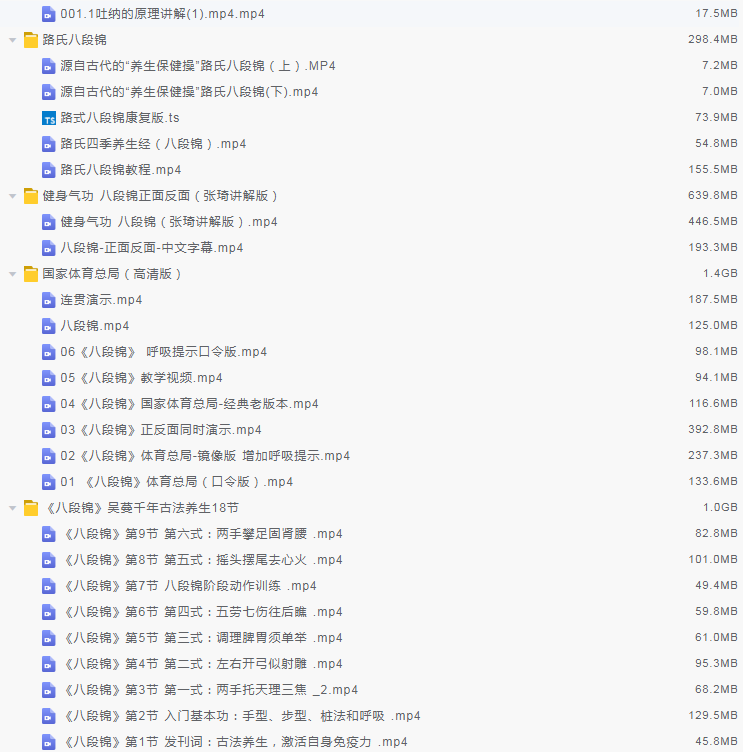Viewport: 743px width, 752px height.
Task: Collapse the 健身气功 八段锦正面反面 folder arrow
Action: (x=12, y=196)
